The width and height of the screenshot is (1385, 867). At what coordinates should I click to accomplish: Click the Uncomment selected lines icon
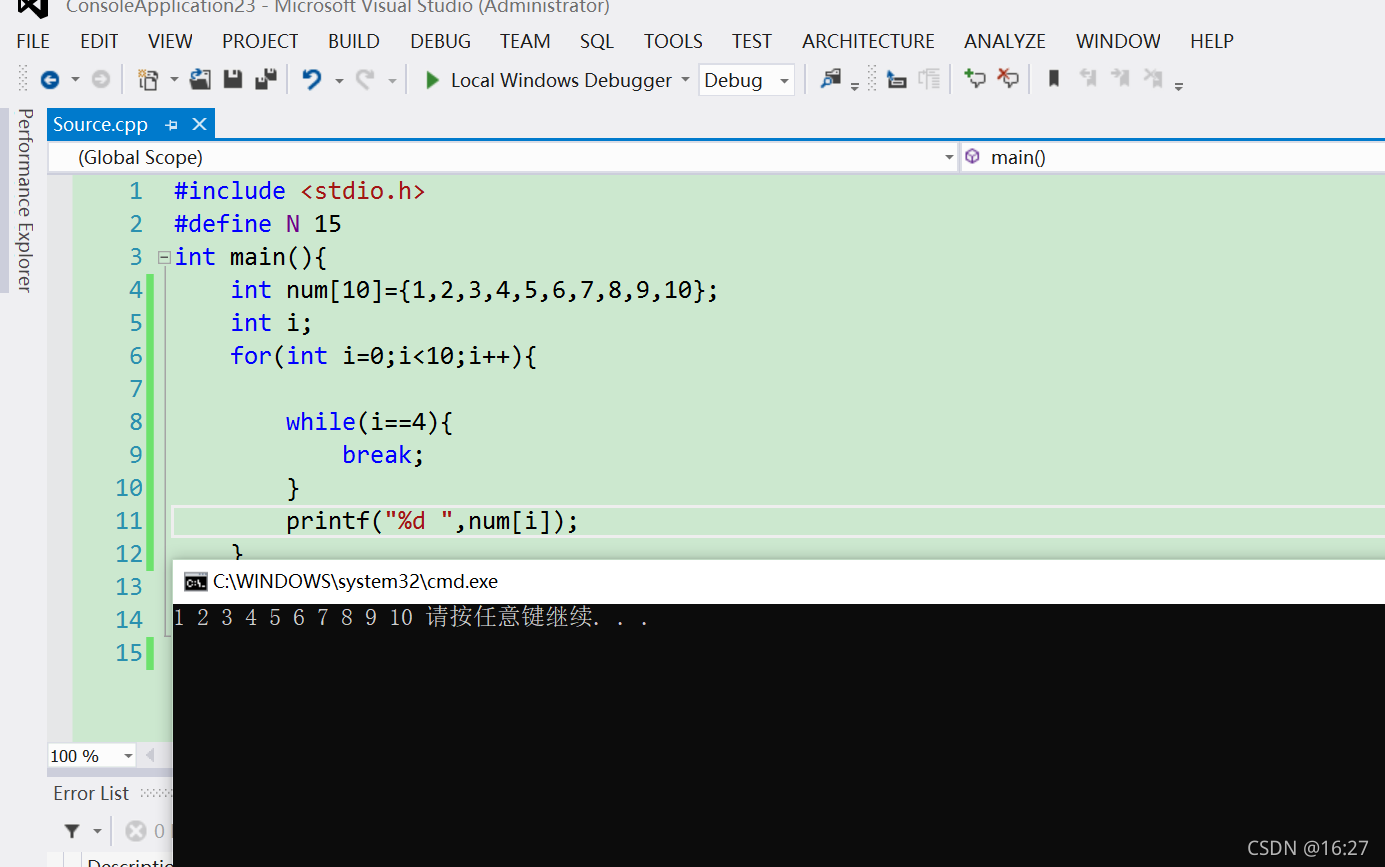(1008, 79)
